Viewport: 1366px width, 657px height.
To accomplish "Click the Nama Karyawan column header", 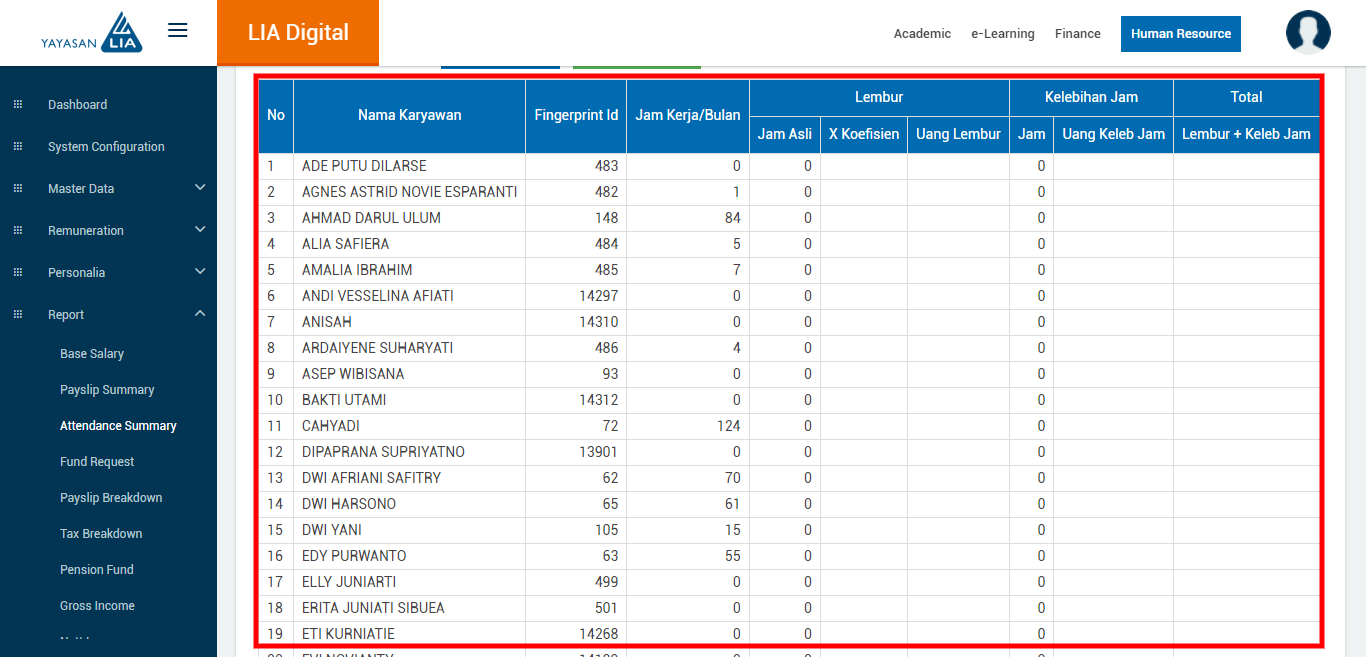I will (409, 115).
